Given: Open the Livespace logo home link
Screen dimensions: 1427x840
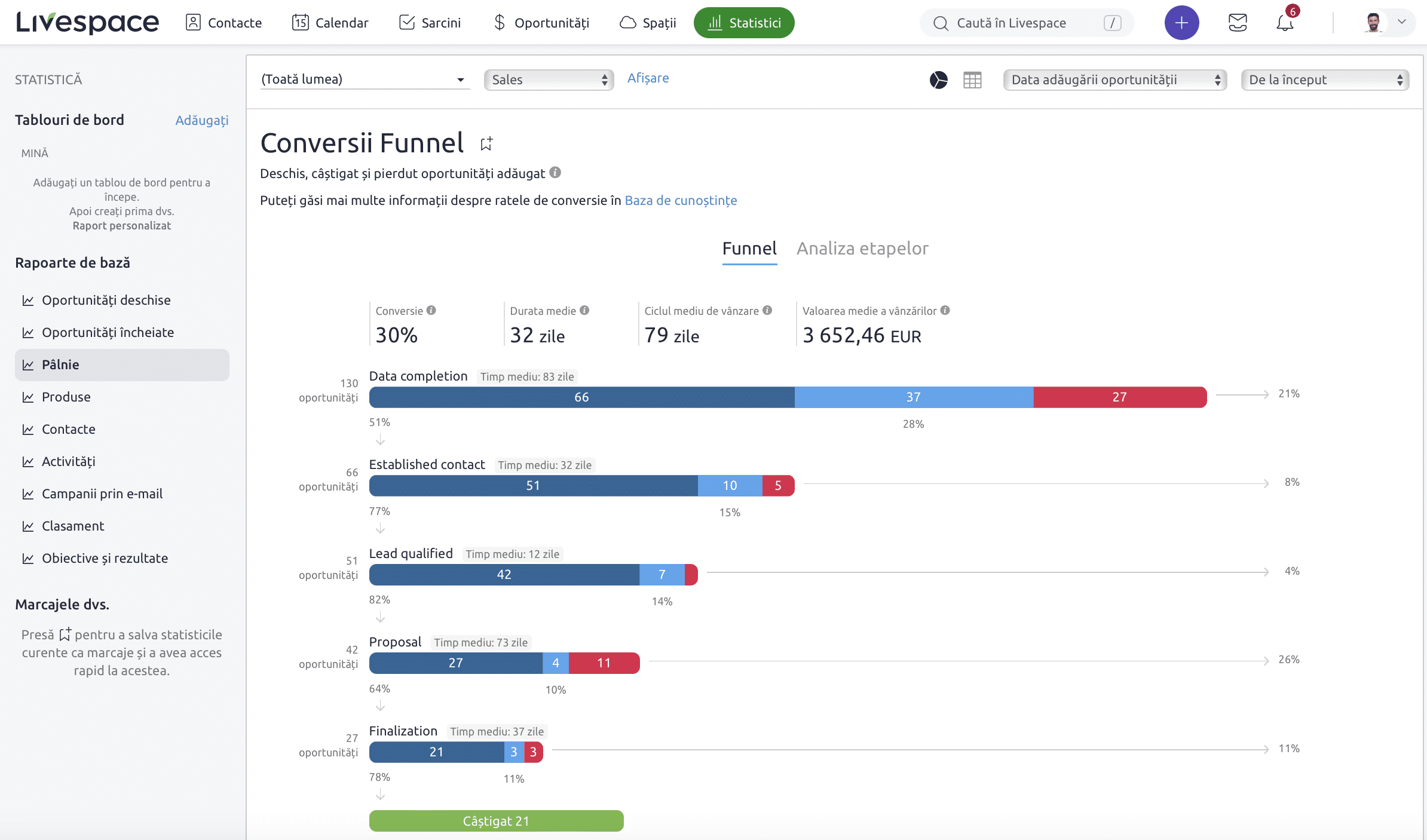Looking at the screenshot, I should pos(87,23).
